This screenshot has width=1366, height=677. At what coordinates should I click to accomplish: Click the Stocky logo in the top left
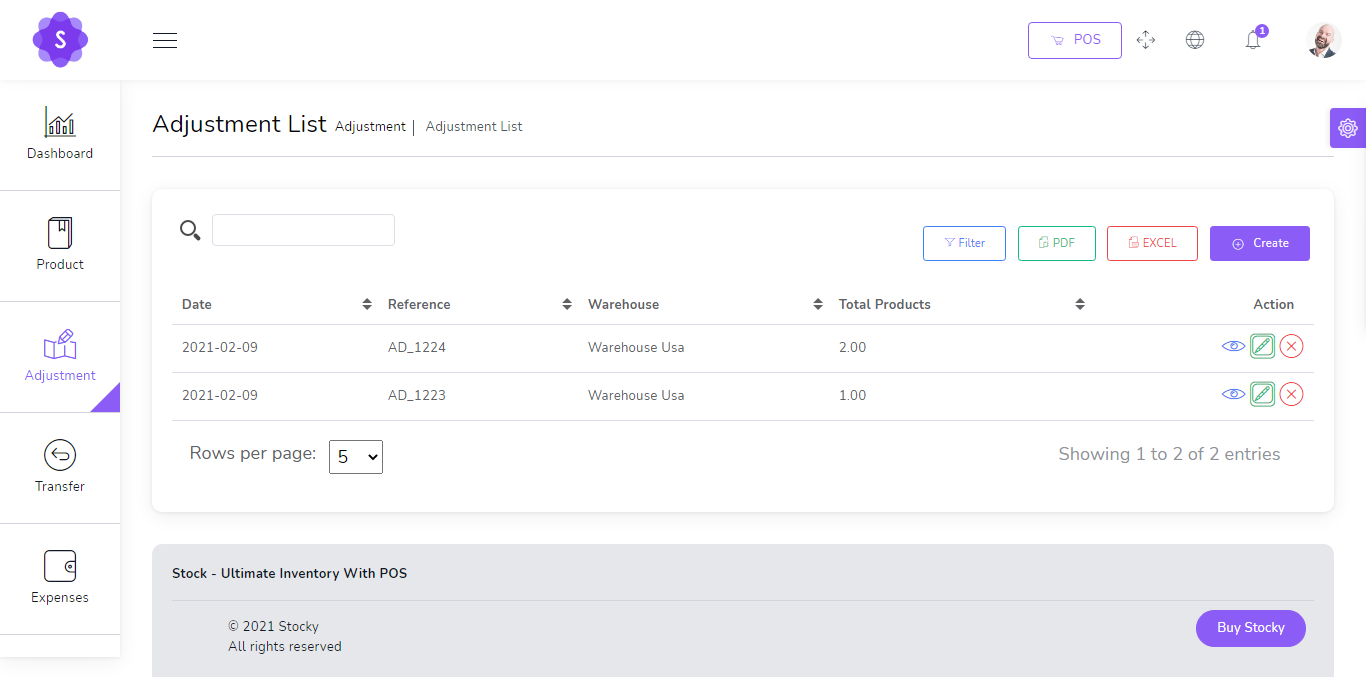[60, 39]
